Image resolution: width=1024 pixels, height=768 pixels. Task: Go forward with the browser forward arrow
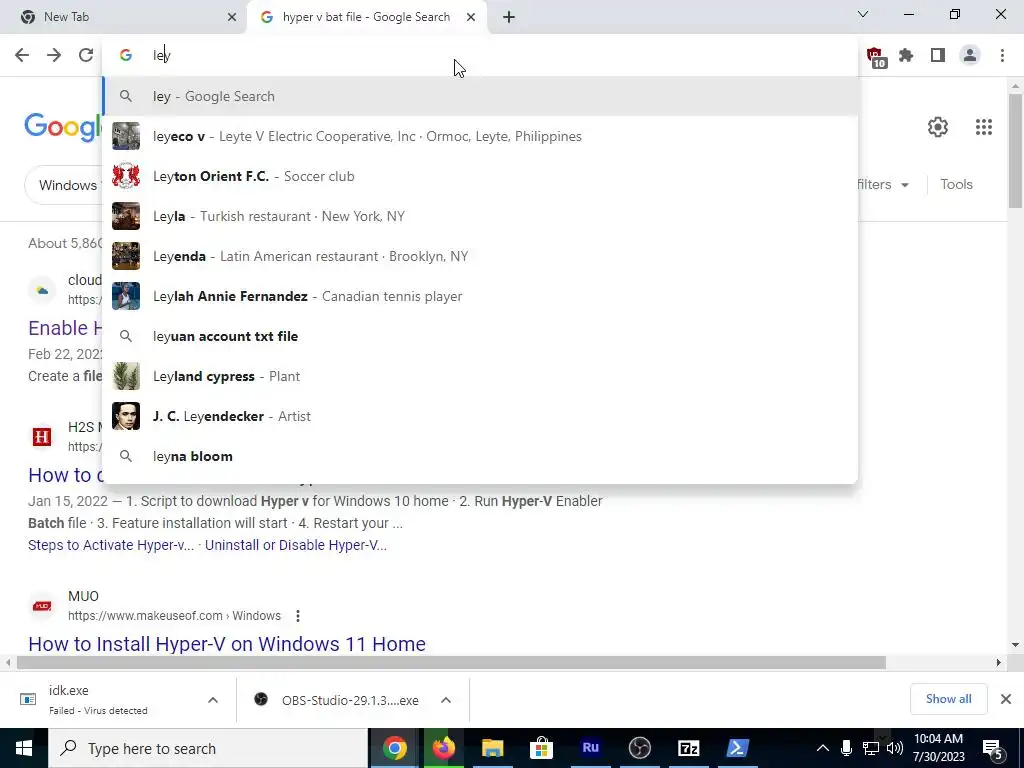click(54, 56)
